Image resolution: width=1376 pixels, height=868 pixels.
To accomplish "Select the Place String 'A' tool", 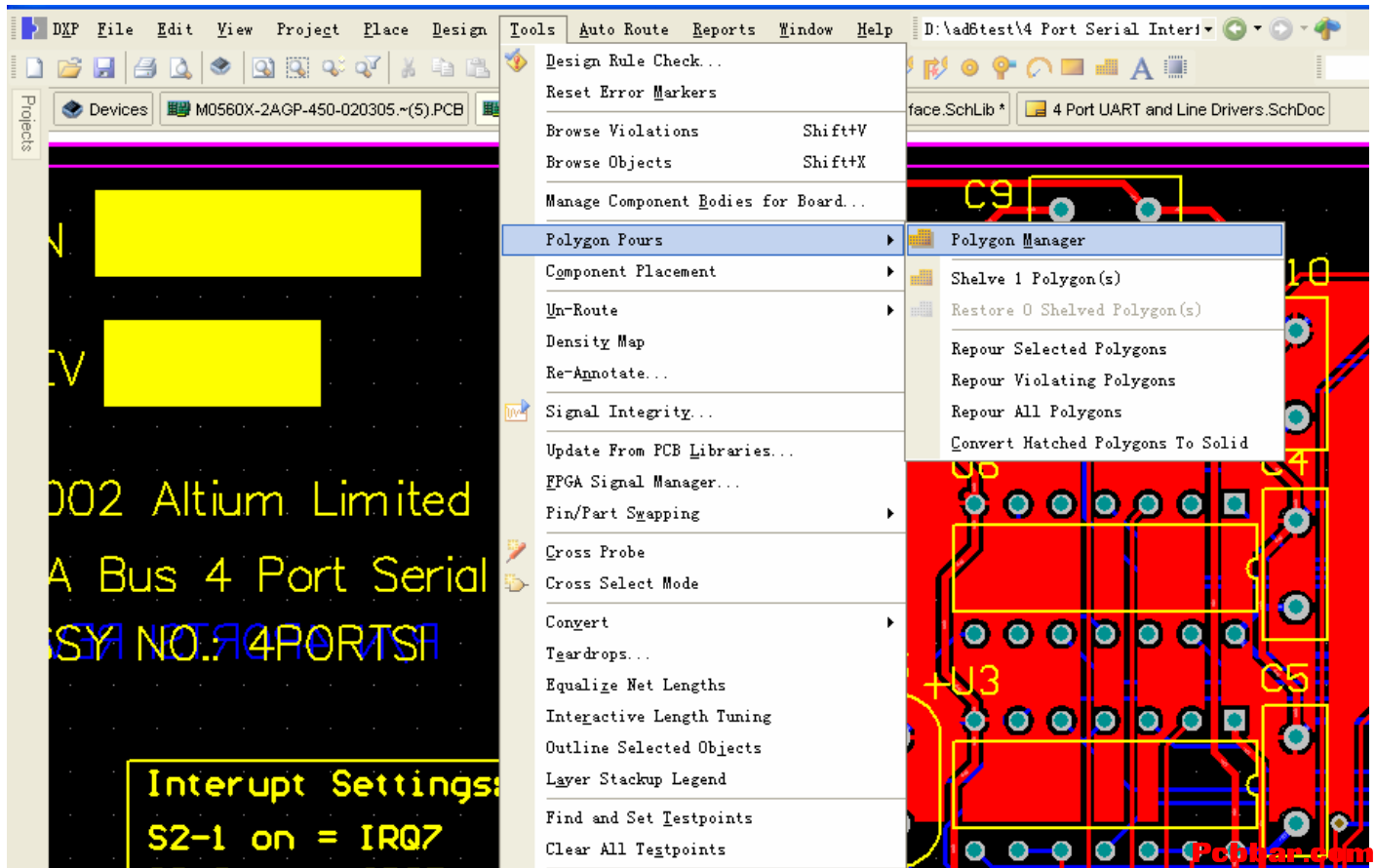I will coord(1141,67).
